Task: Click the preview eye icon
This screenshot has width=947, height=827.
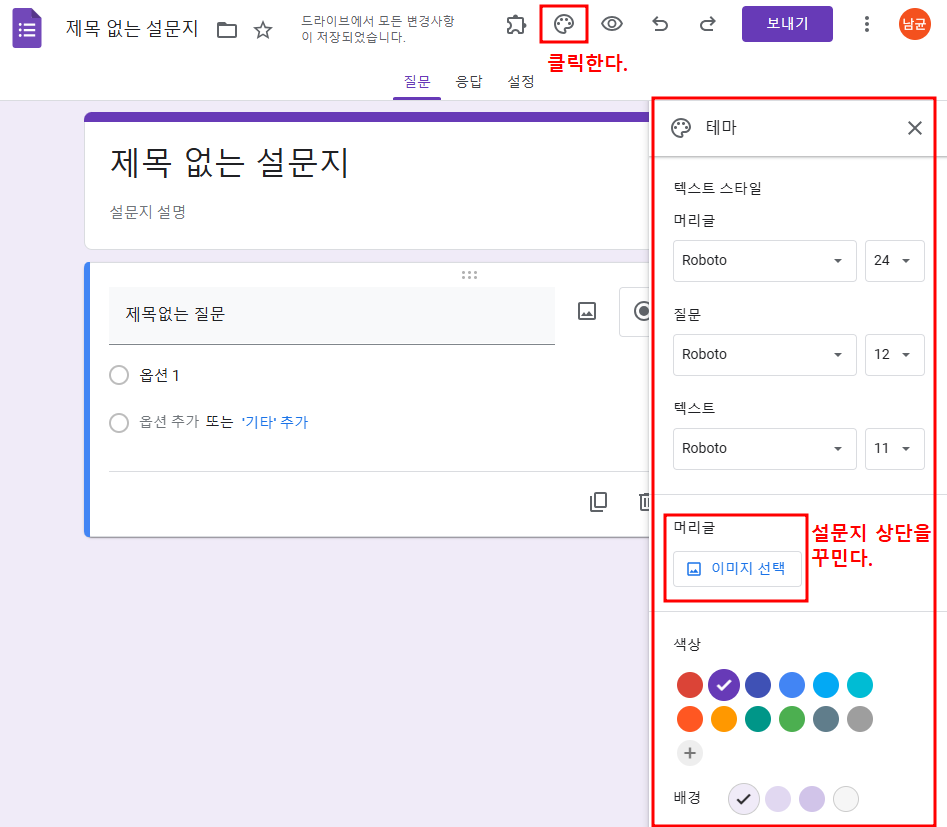Action: point(611,24)
